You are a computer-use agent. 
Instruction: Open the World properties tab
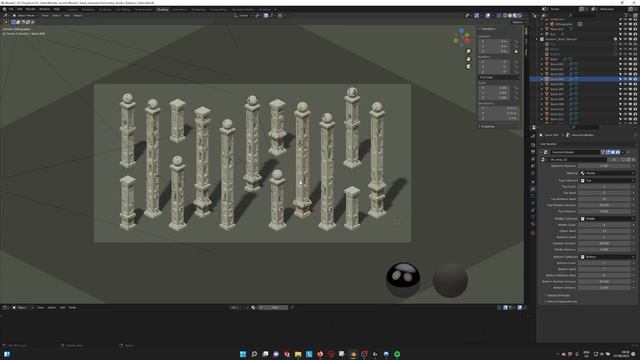(x=533, y=173)
